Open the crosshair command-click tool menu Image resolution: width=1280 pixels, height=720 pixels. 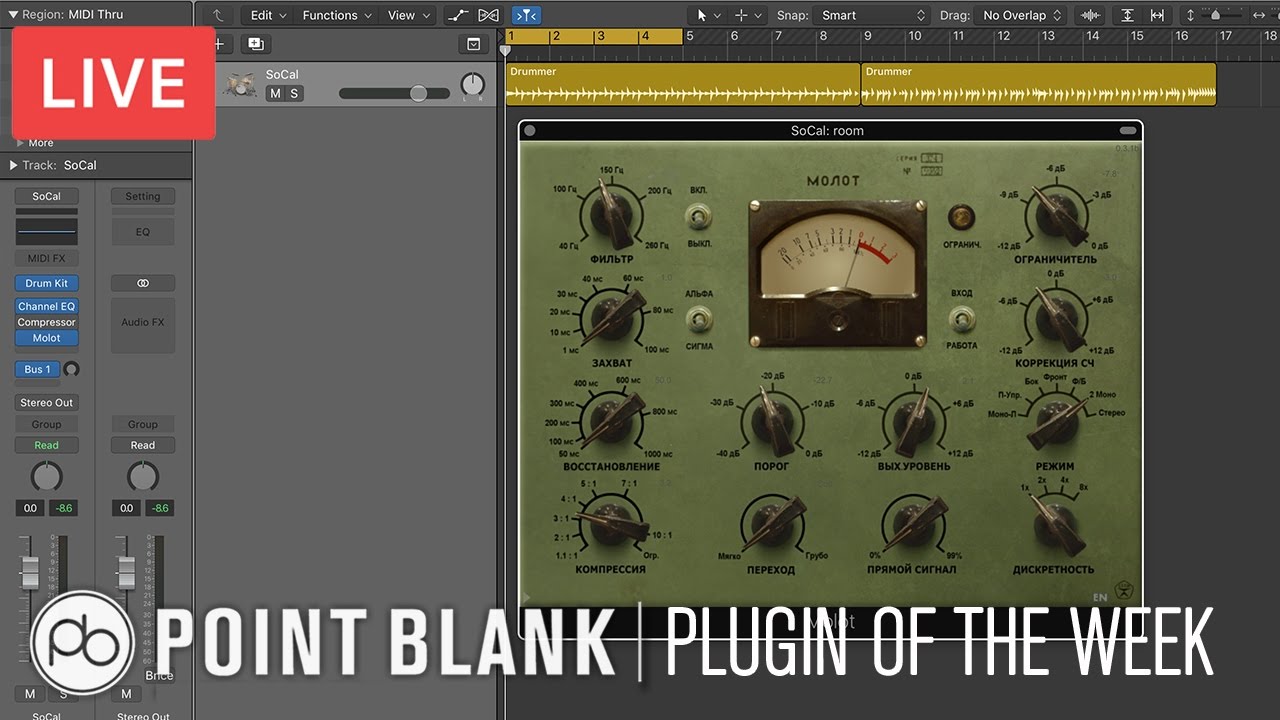(x=749, y=15)
